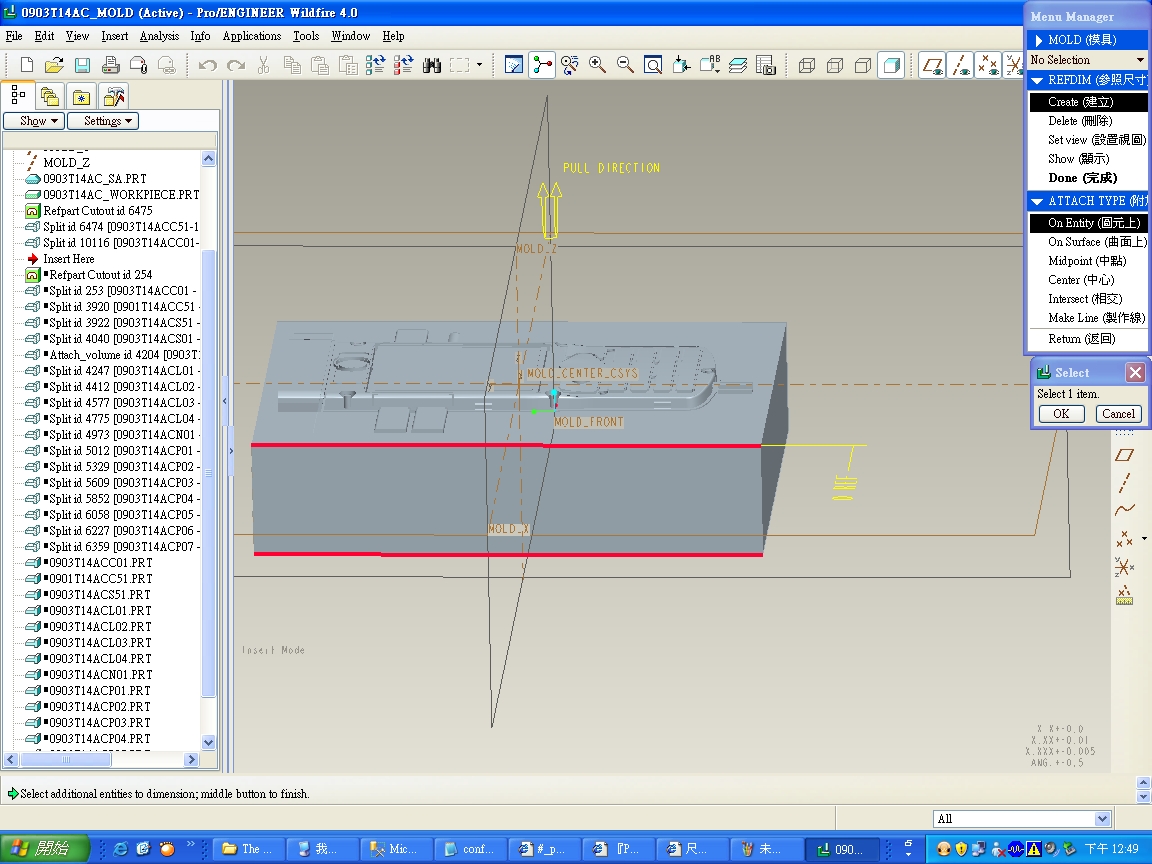Switch display to Hidden Line mode
1152x864 pixels.
point(835,65)
